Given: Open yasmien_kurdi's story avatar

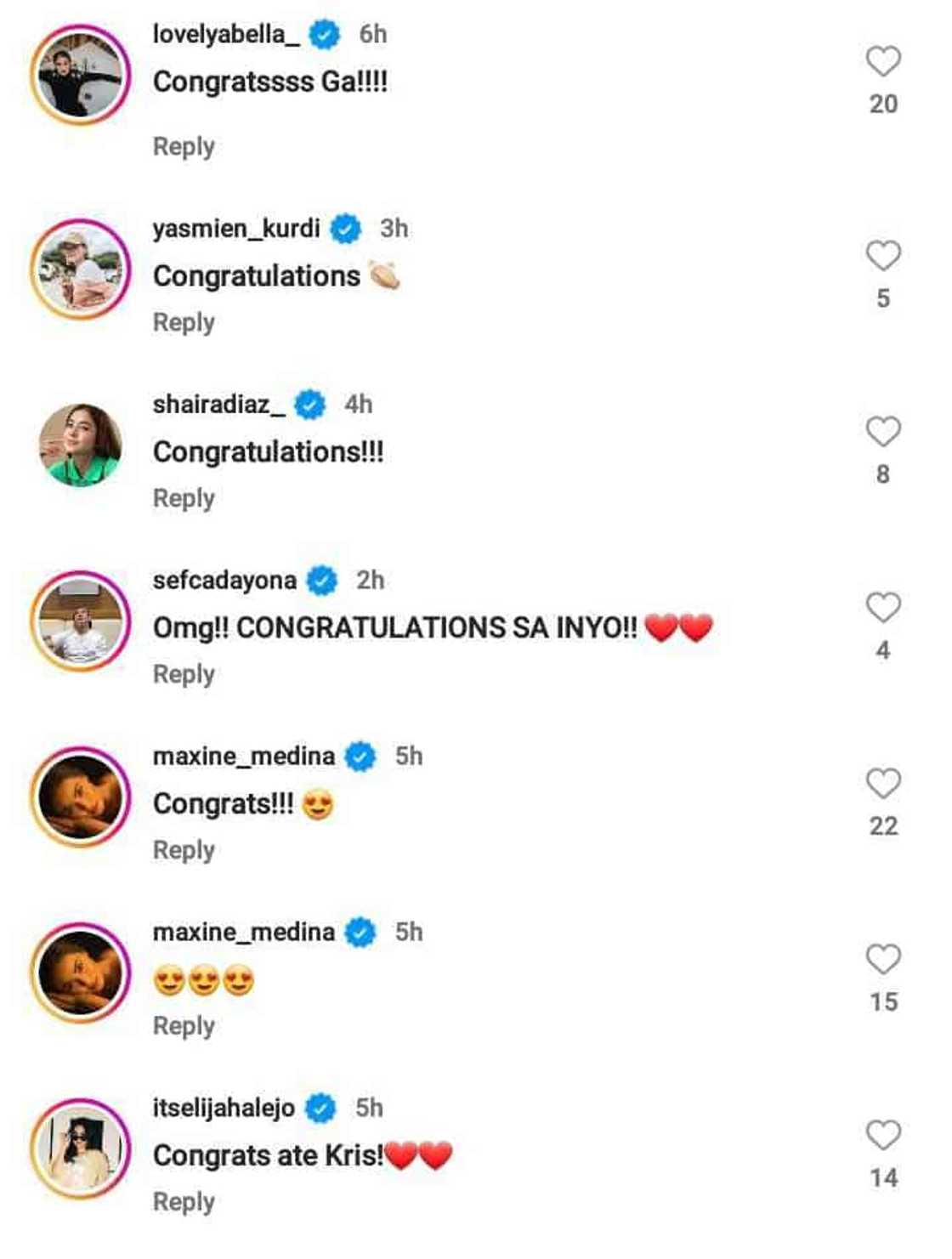Looking at the screenshot, I should (81, 269).
